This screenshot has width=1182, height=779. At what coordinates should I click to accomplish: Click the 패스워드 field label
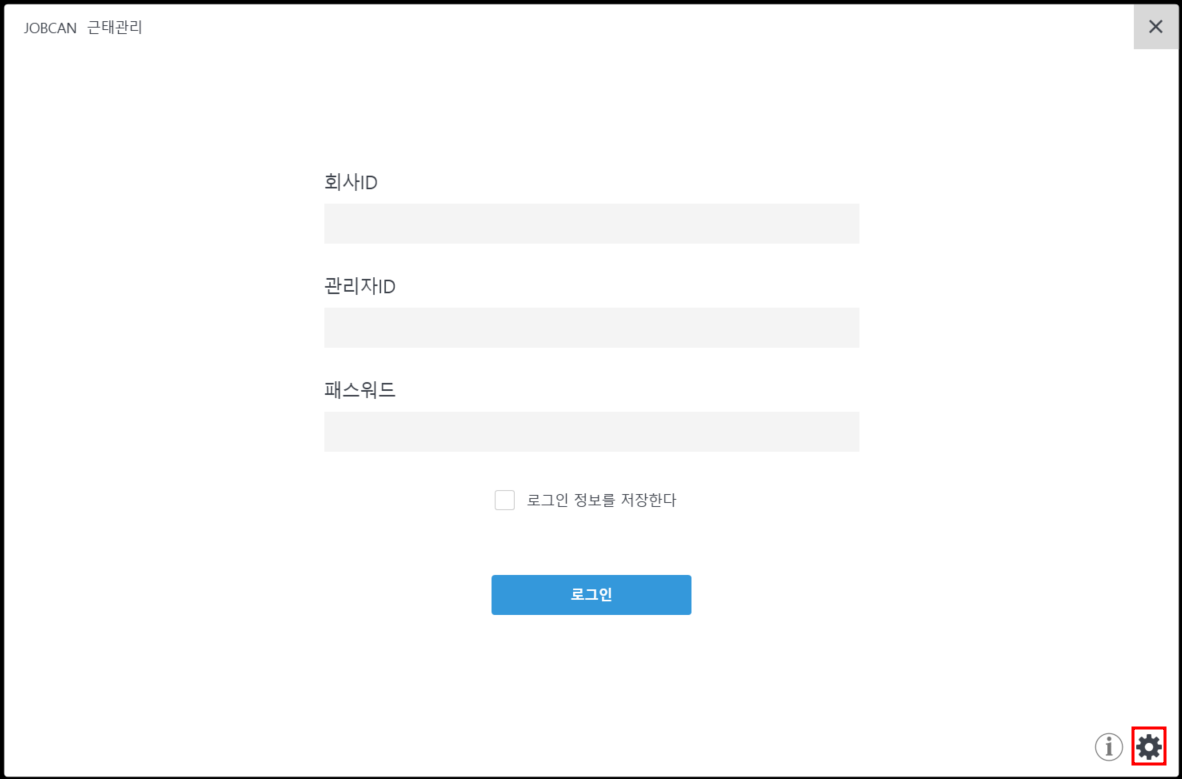[x=360, y=390]
